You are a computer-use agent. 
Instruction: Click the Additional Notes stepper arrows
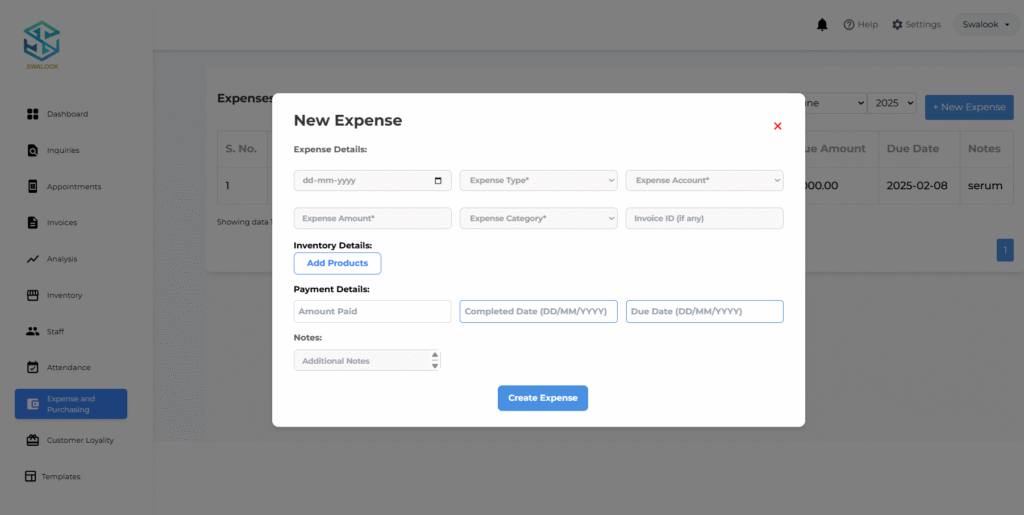pos(434,360)
